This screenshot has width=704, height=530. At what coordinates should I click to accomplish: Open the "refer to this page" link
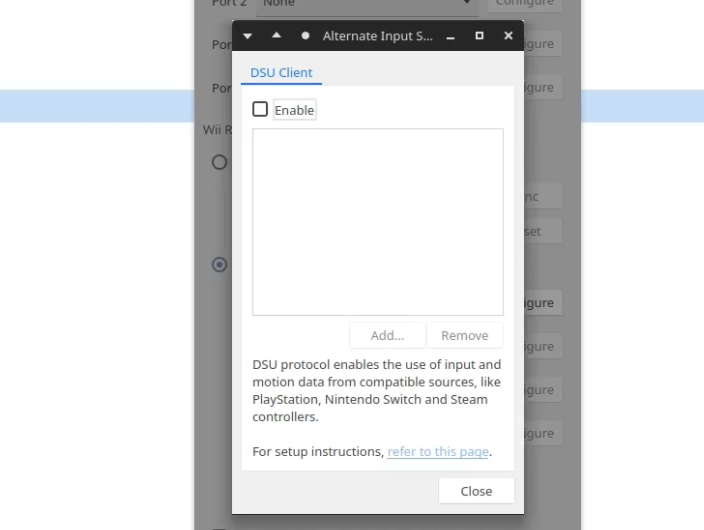click(438, 452)
